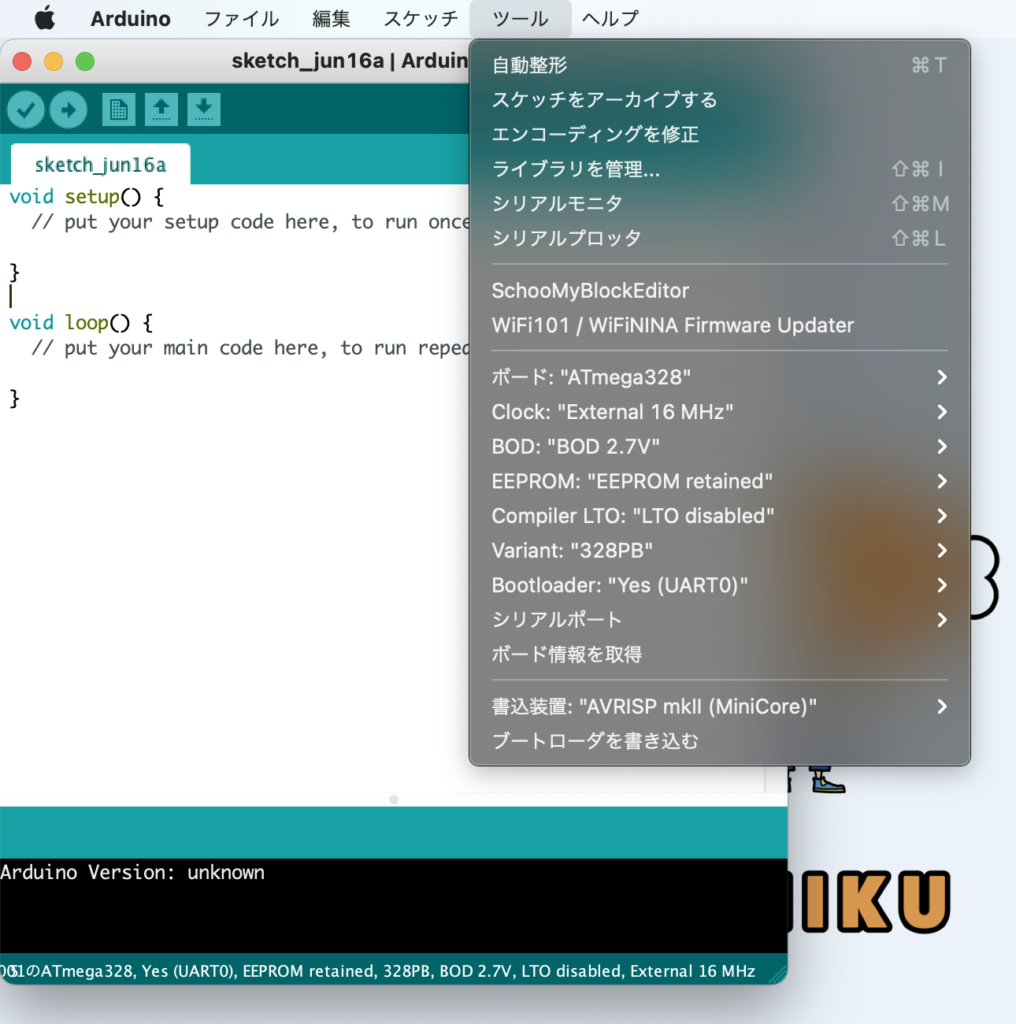Expand the シリアルポート submenu
The height and width of the screenshot is (1024, 1016).
(720, 619)
